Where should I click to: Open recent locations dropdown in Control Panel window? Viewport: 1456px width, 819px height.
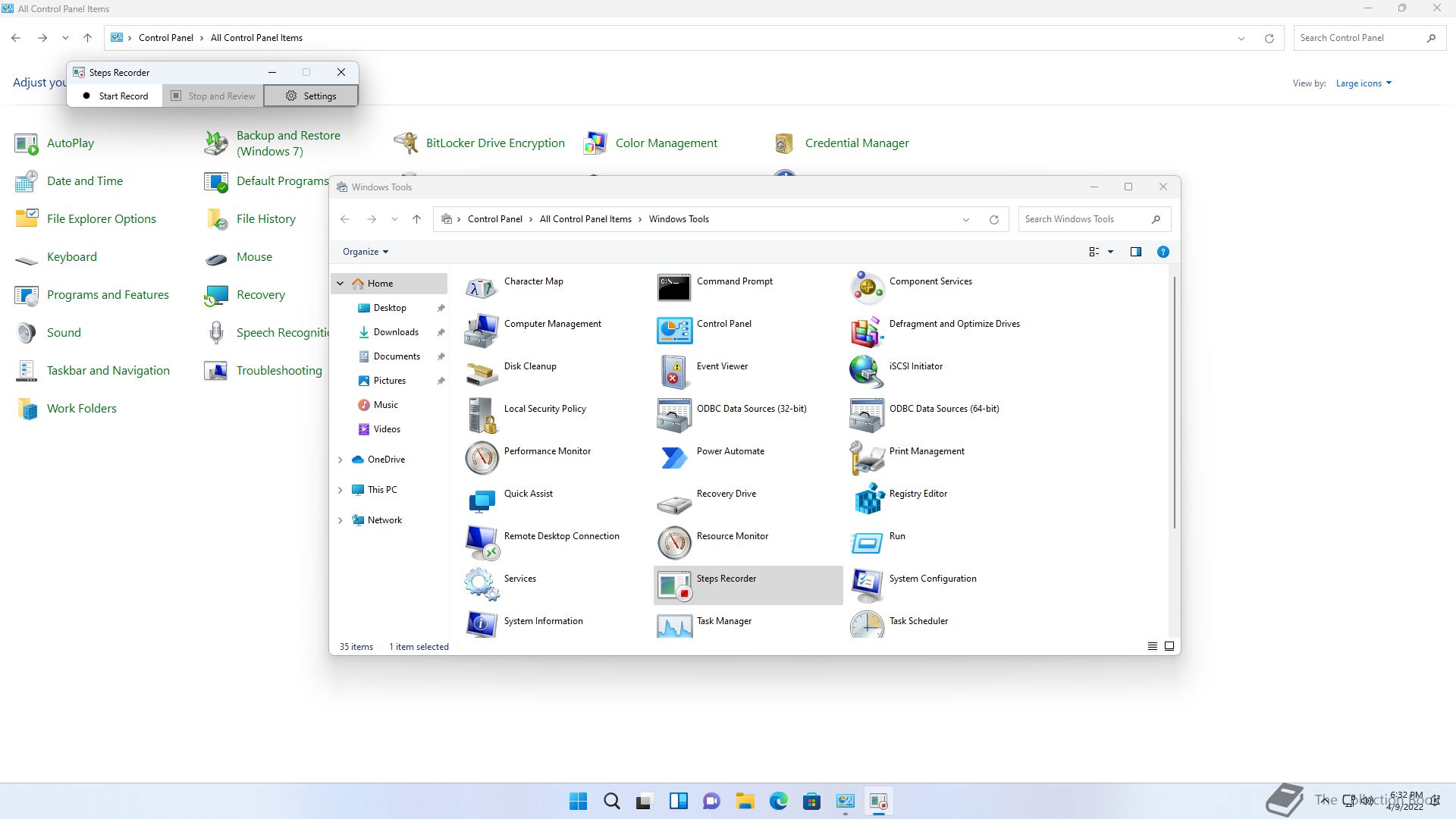coord(65,38)
